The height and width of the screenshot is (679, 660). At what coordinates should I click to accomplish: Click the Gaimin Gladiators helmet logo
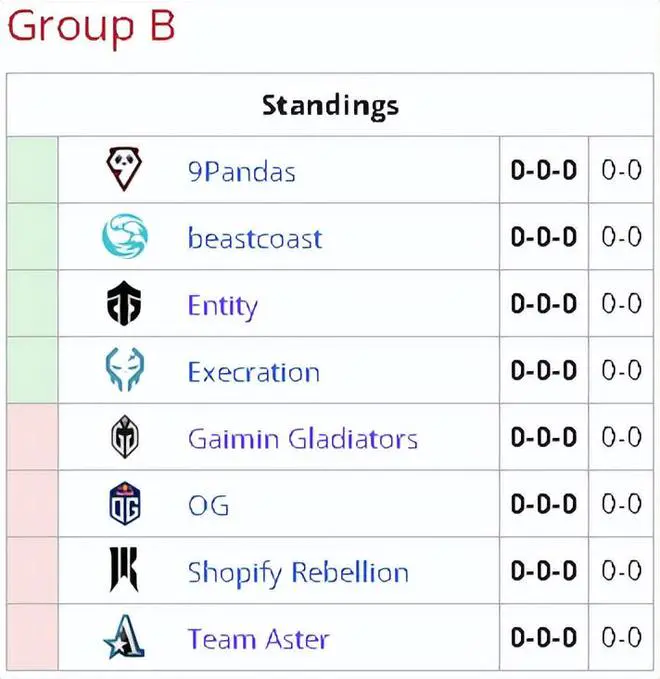(x=125, y=436)
